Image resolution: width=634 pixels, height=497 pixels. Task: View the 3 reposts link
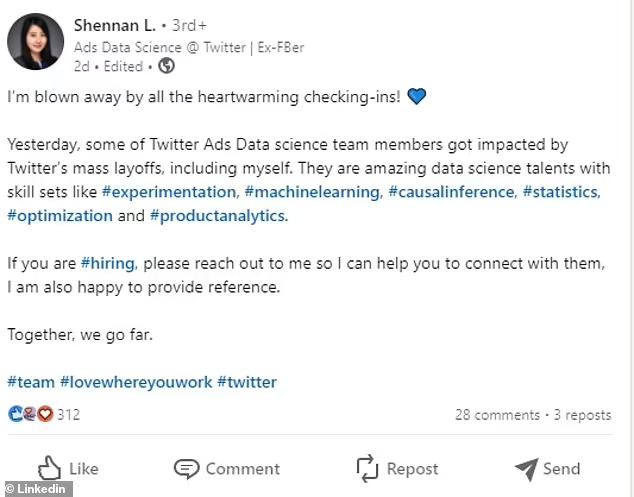point(582,414)
